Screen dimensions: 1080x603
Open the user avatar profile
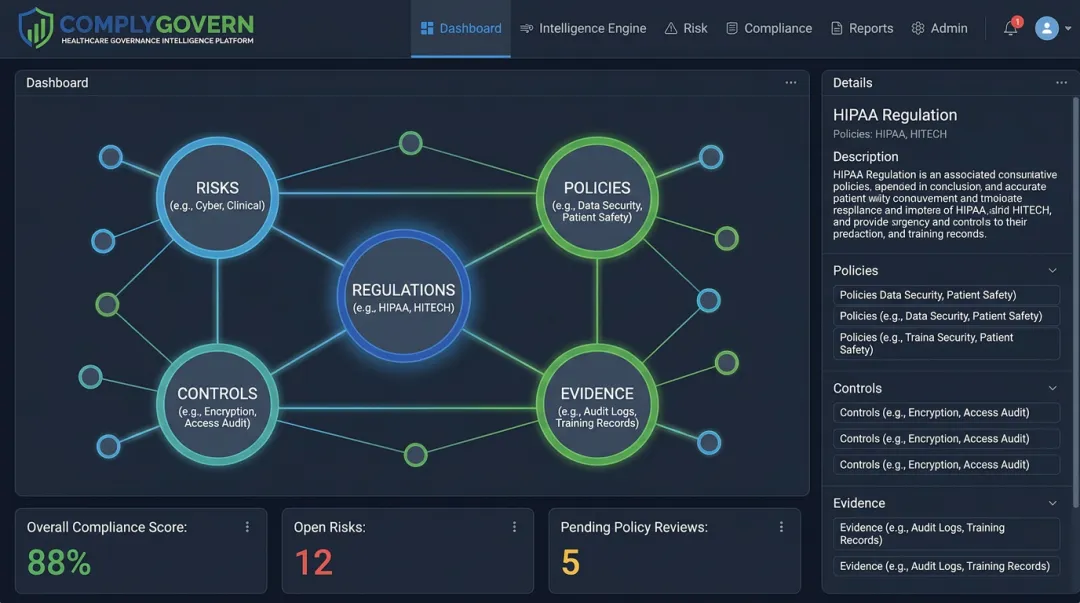click(x=1046, y=28)
